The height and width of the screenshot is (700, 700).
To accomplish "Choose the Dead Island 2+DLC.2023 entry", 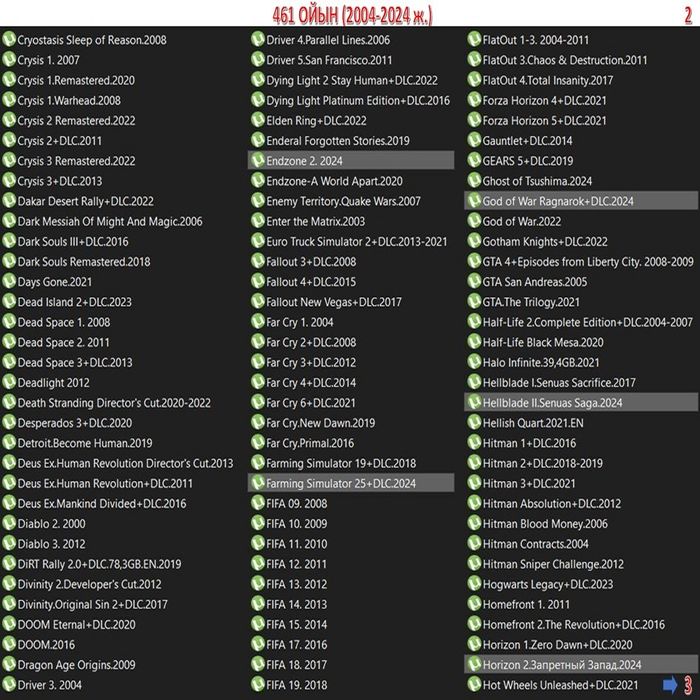I will click(75, 302).
